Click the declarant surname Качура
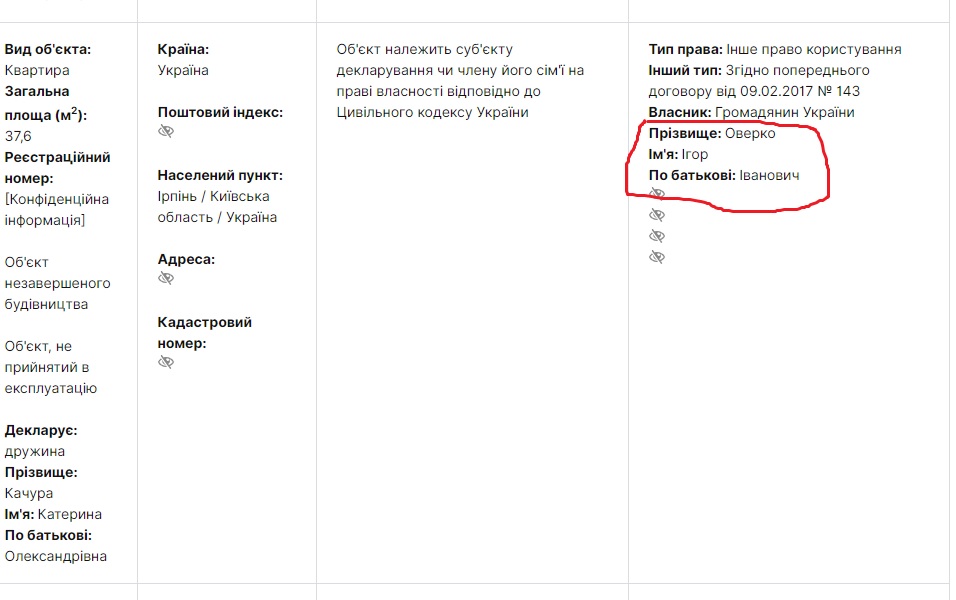Viewport: 956px width, 600px height. [29, 493]
